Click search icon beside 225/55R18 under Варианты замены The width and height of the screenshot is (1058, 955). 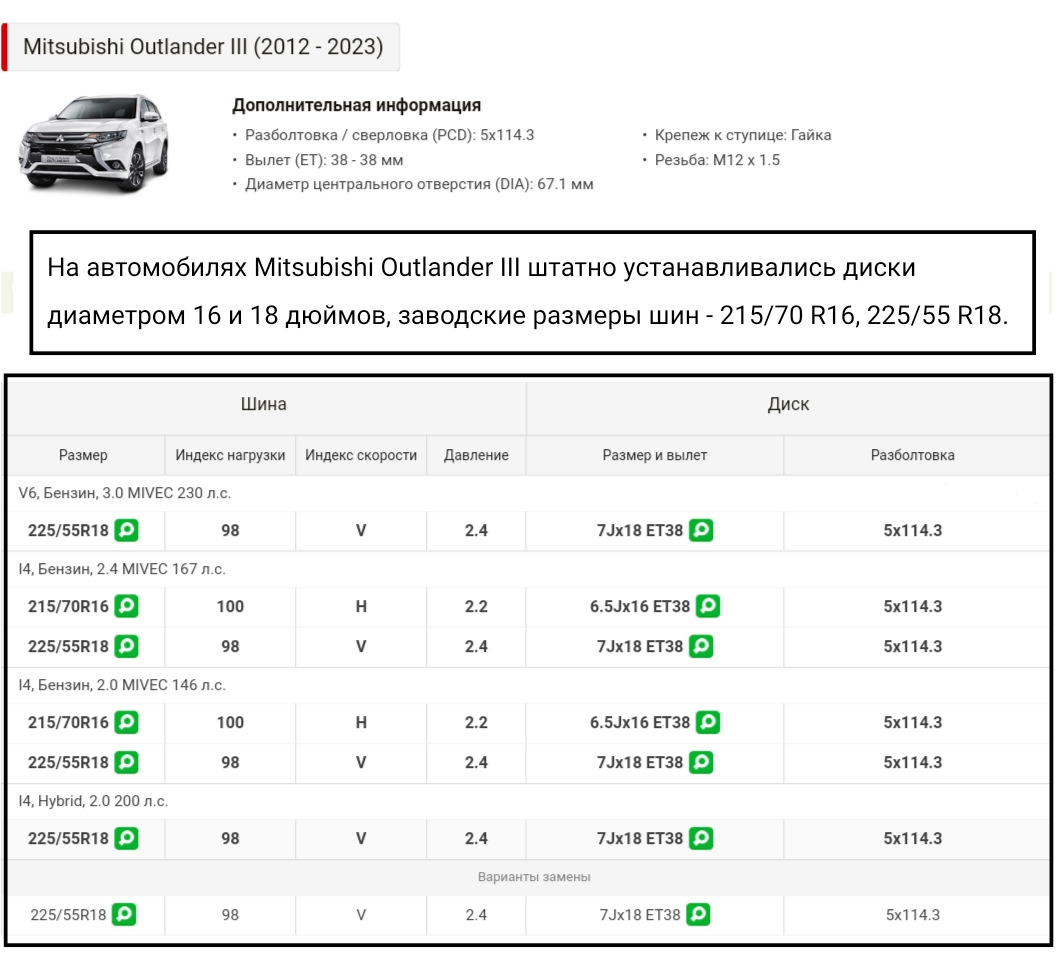coord(124,915)
